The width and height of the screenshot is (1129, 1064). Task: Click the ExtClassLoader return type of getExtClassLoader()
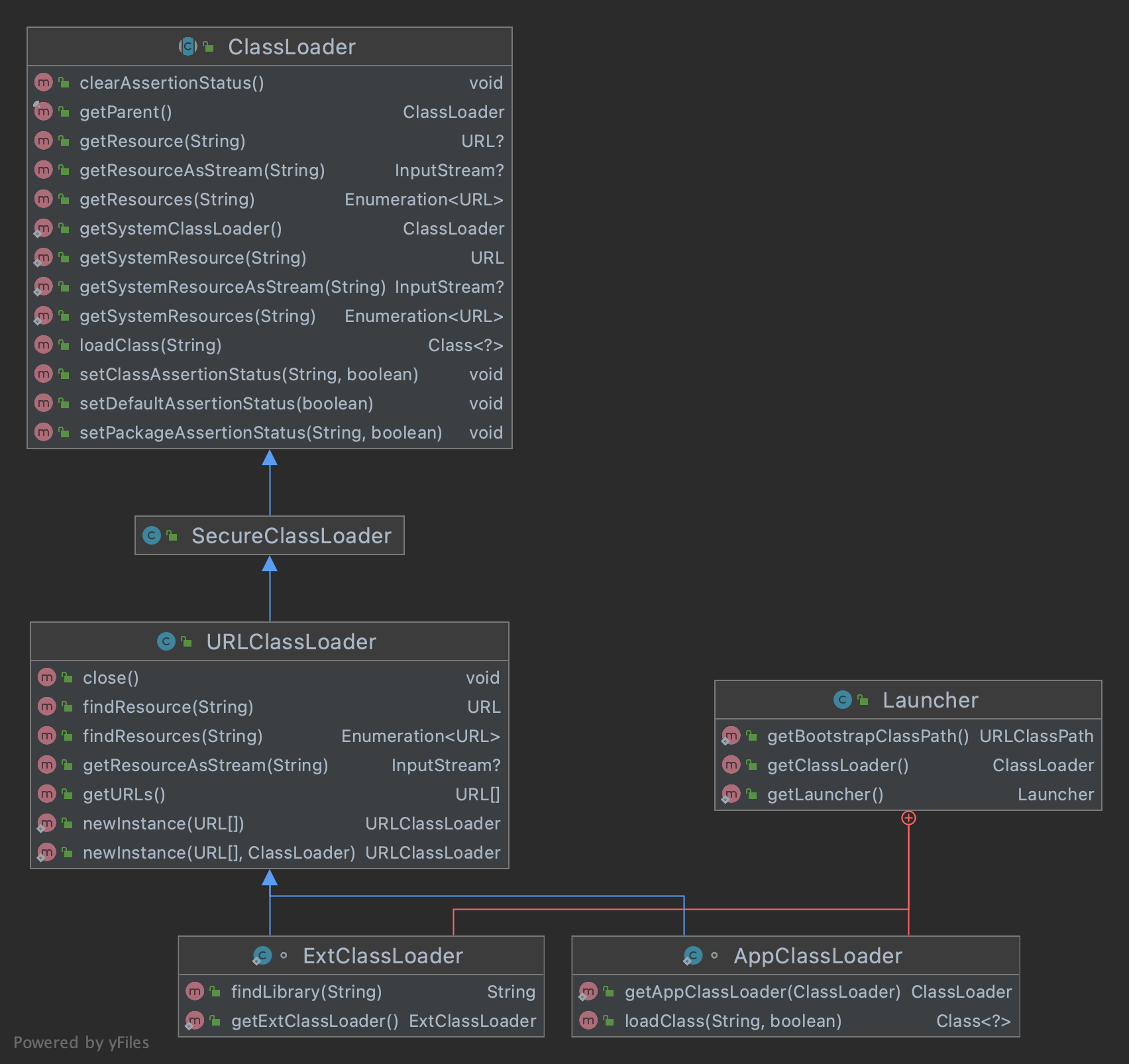click(x=472, y=1021)
